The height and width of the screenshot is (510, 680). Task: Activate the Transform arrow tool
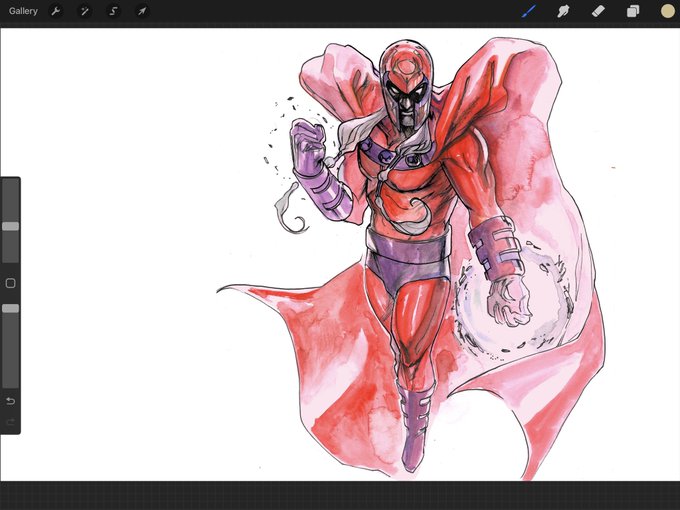[x=142, y=11]
